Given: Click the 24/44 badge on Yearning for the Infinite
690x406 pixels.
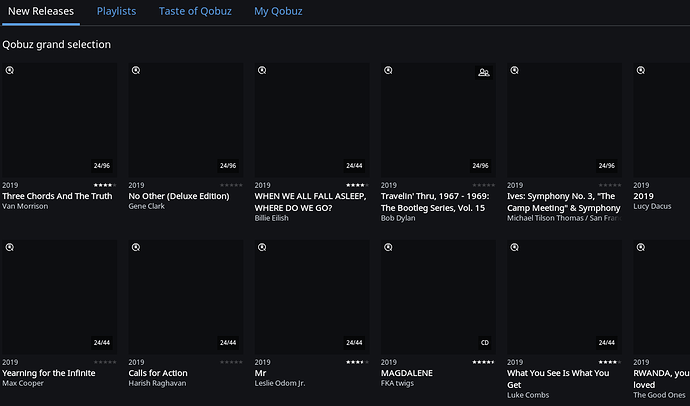Looking at the screenshot, I should (x=102, y=343).
